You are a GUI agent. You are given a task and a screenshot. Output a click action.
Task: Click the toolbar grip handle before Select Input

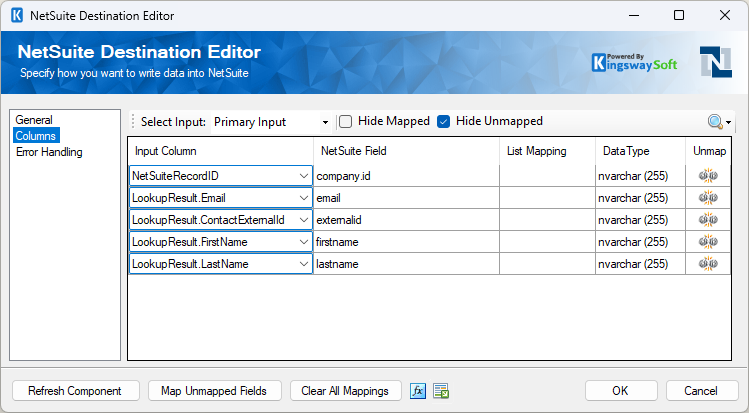133,122
